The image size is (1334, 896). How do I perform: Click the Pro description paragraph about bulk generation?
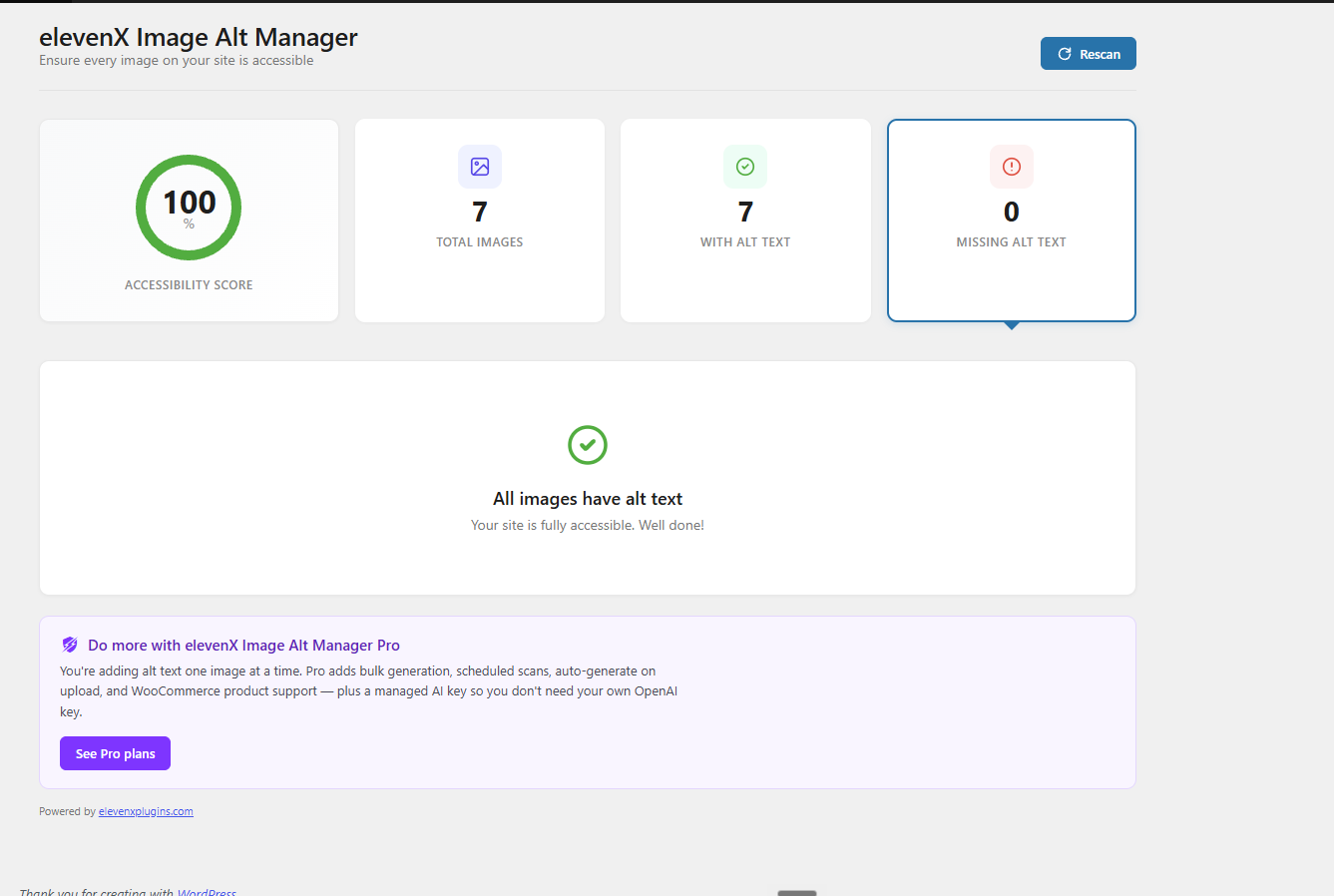tap(369, 691)
